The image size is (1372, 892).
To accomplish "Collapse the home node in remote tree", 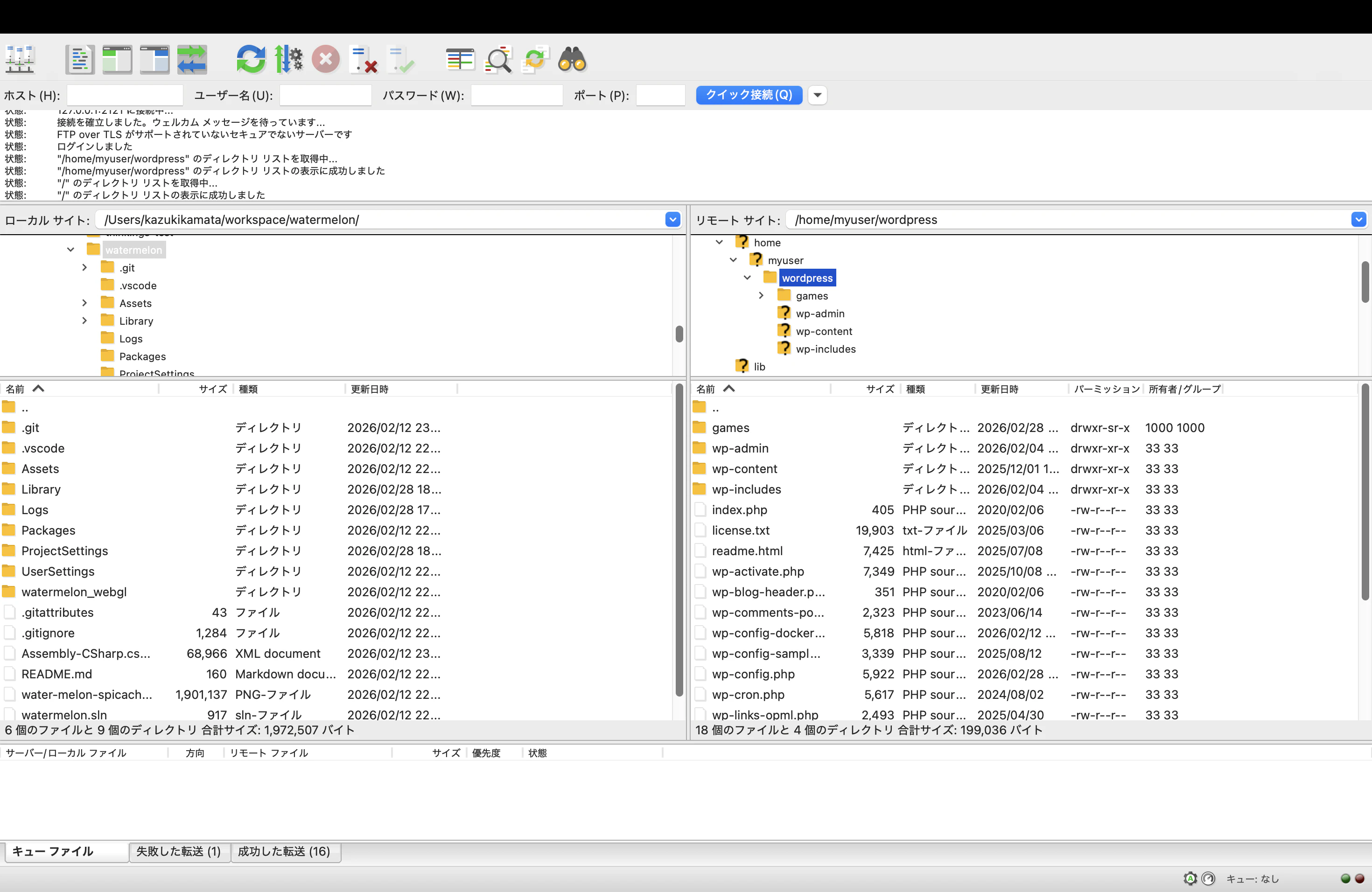I will coord(720,242).
